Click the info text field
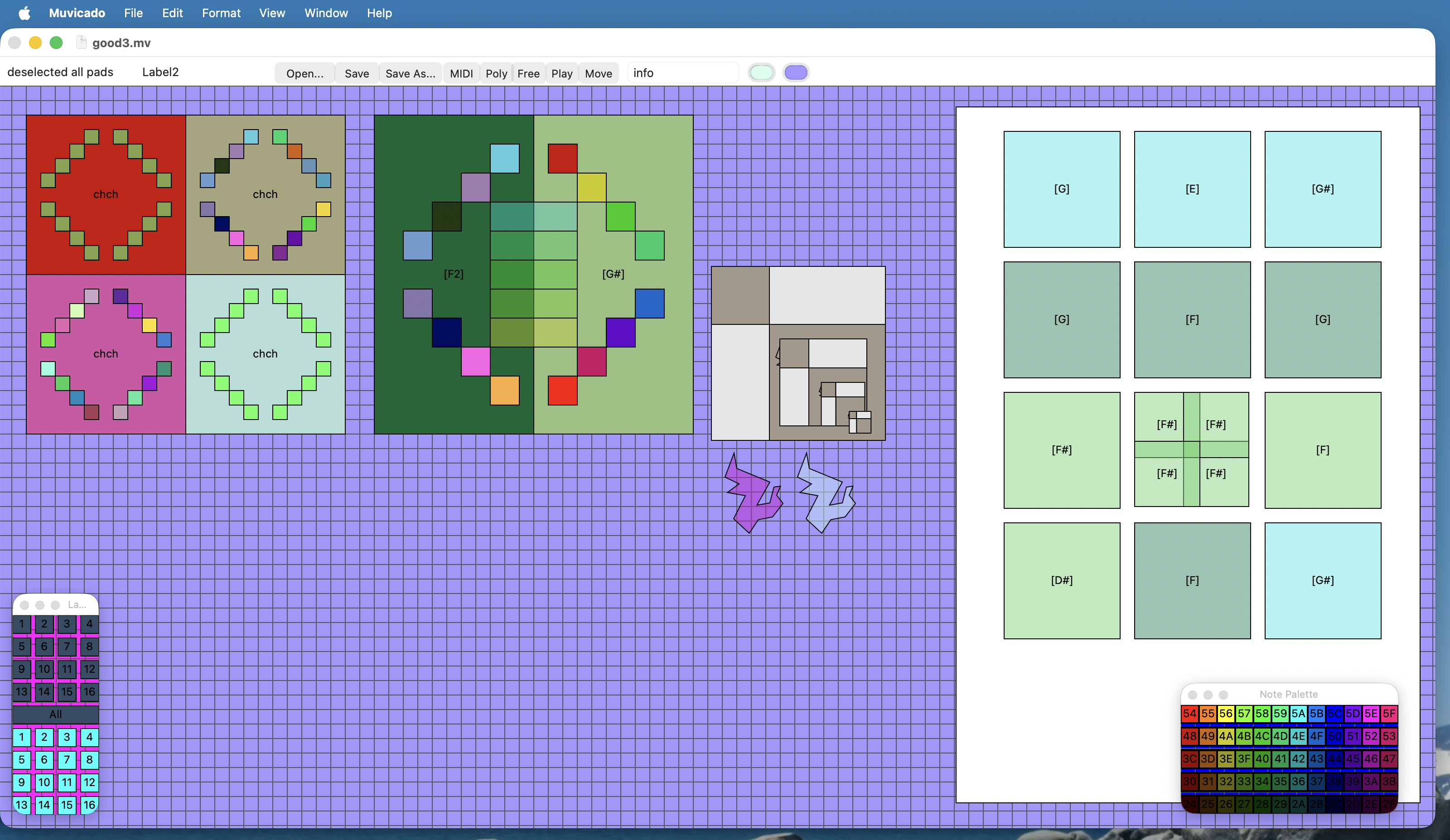This screenshot has width=1450, height=840. [682, 73]
